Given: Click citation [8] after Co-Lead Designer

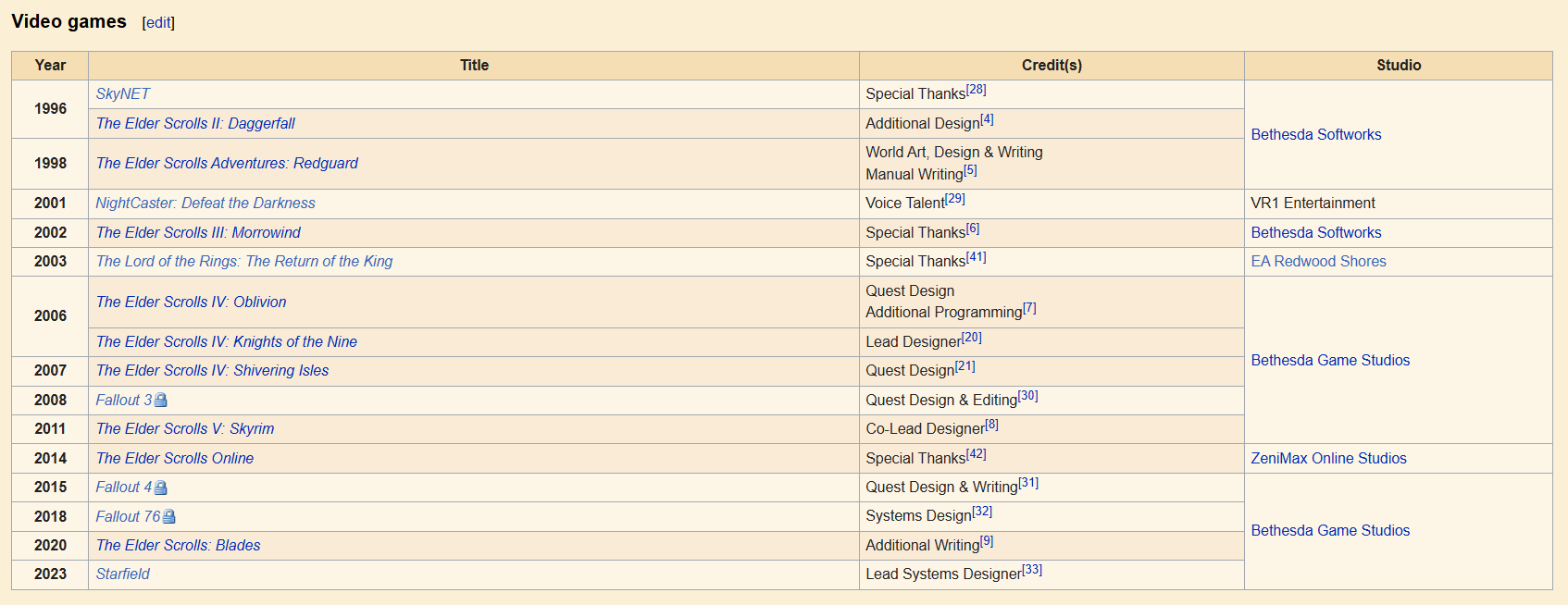Looking at the screenshot, I should tap(992, 426).
